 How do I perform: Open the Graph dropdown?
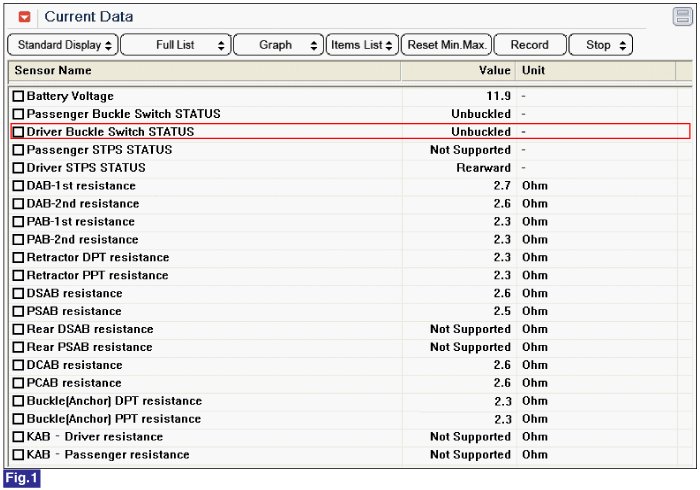click(x=278, y=45)
